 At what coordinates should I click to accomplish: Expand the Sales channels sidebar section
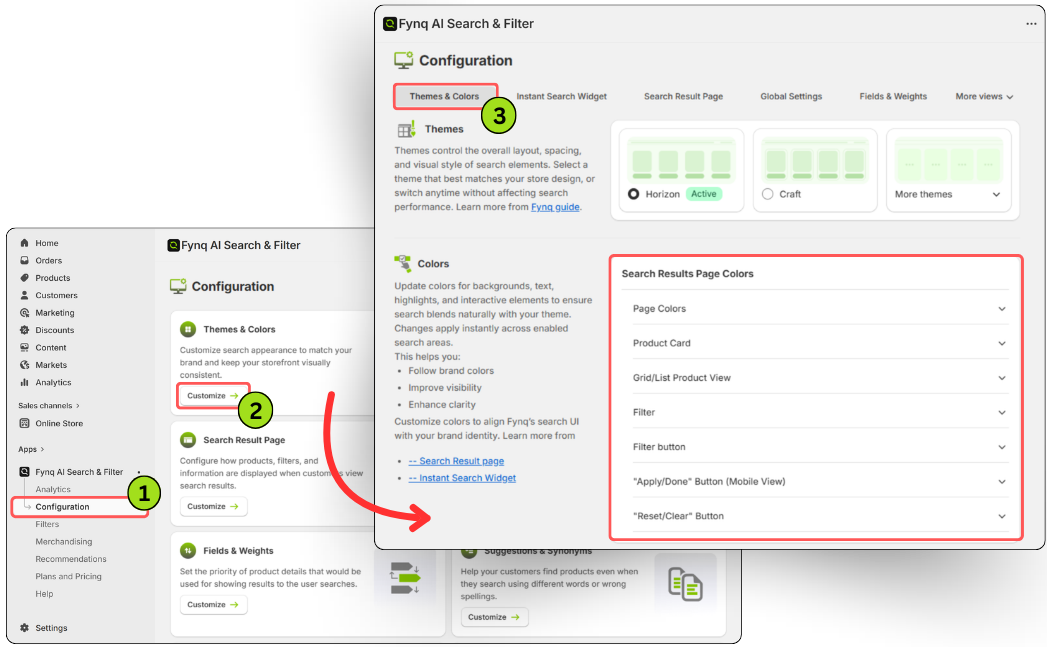coord(49,405)
